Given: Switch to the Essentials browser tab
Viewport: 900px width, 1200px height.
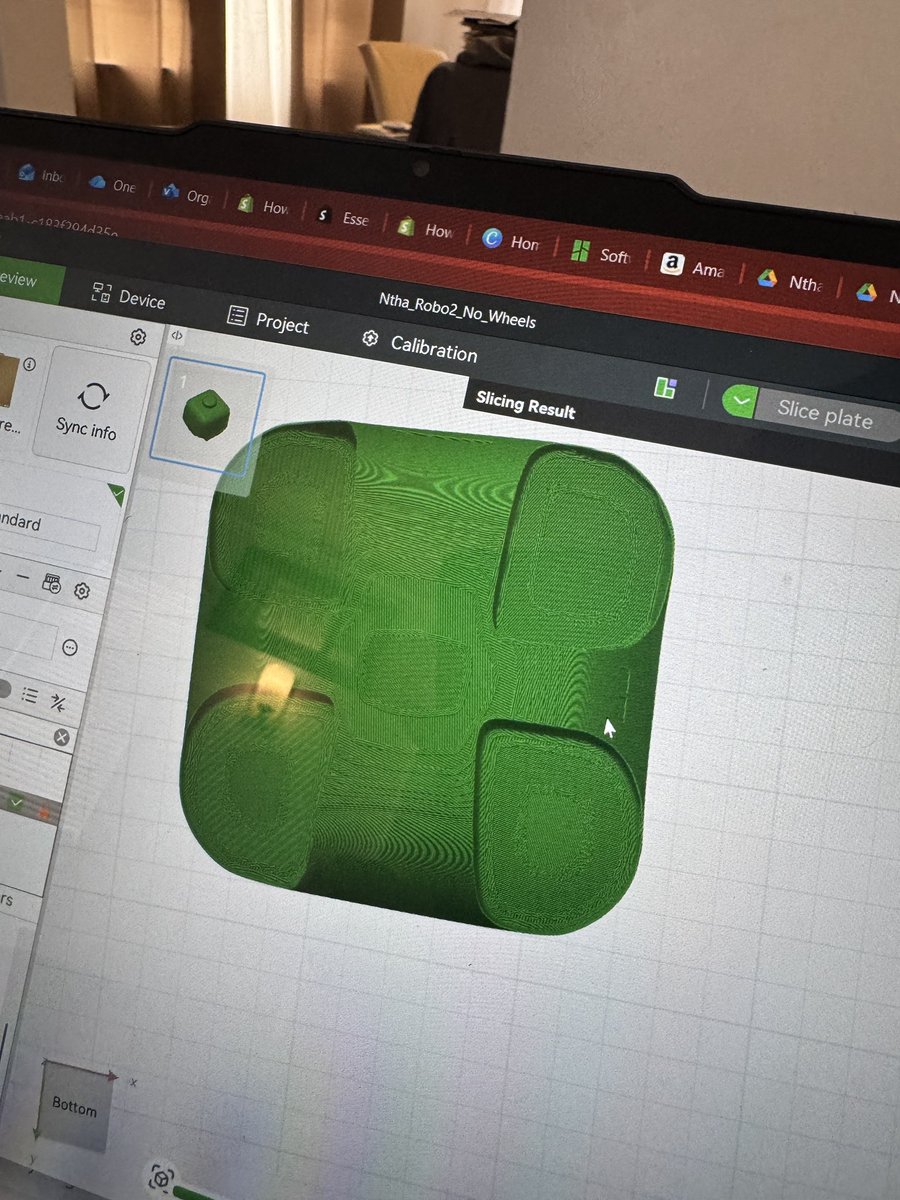Looking at the screenshot, I should tap(342, 216).
